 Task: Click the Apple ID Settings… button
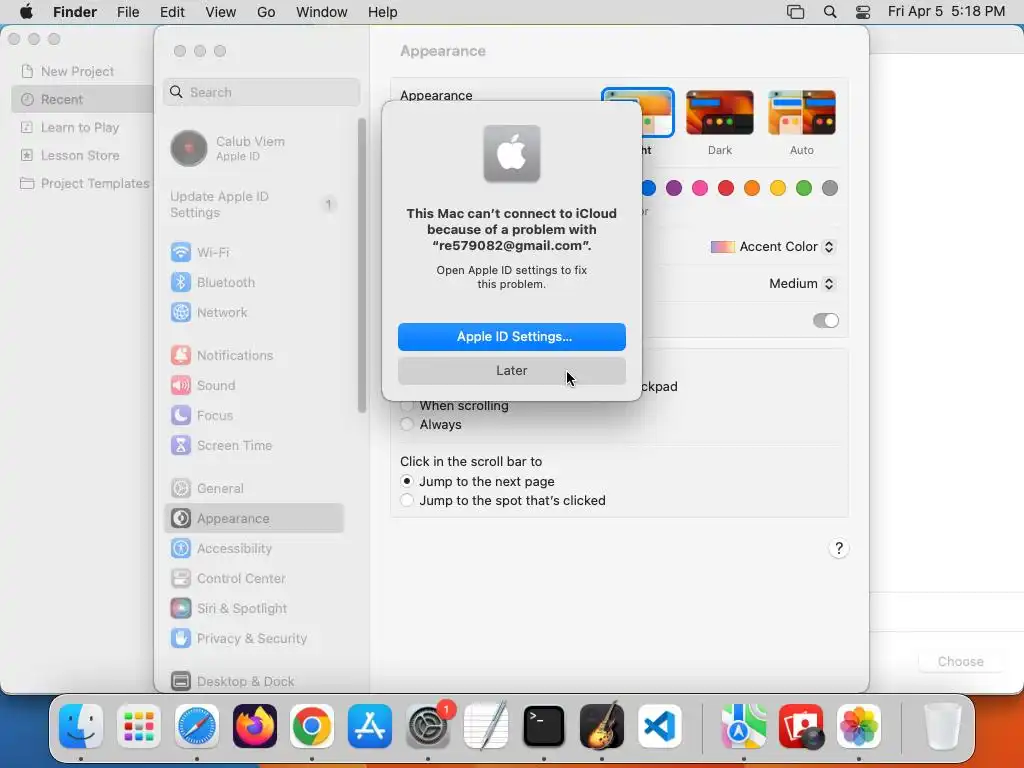[x=512, y=337]
